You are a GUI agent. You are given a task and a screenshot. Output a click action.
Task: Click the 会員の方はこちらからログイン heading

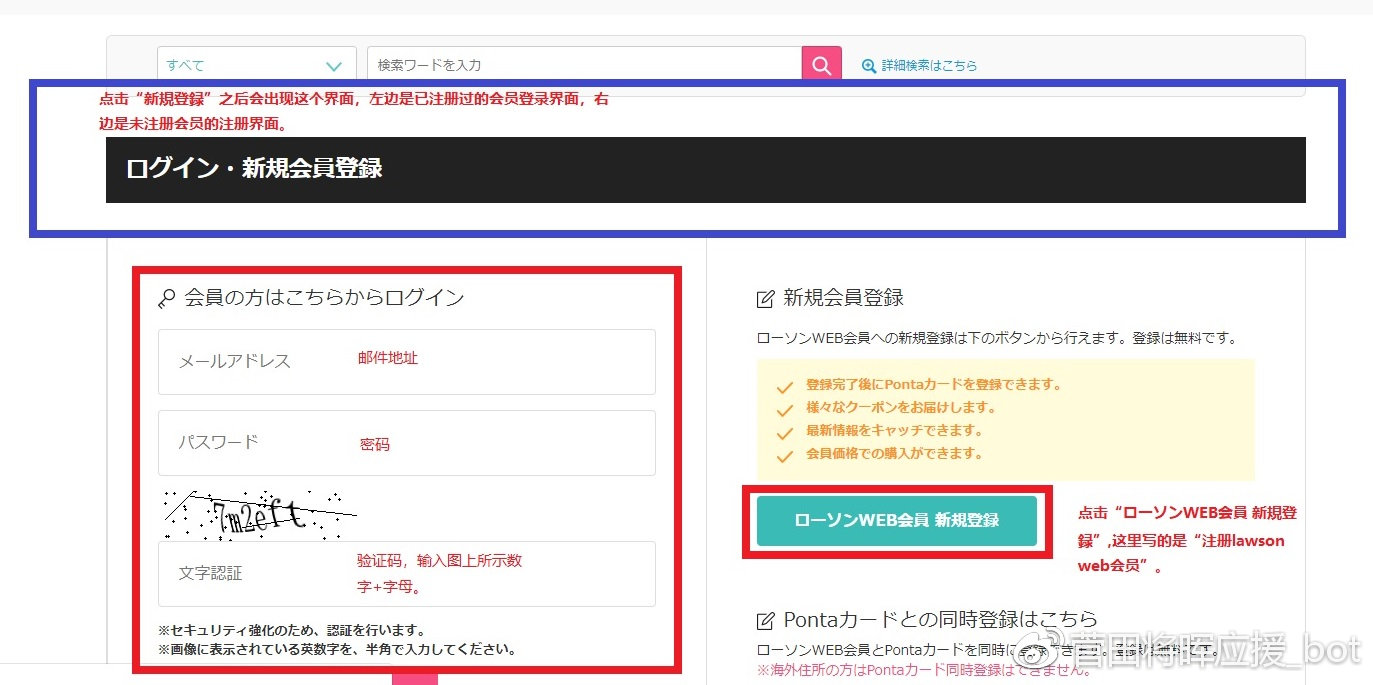click(324, 297)
